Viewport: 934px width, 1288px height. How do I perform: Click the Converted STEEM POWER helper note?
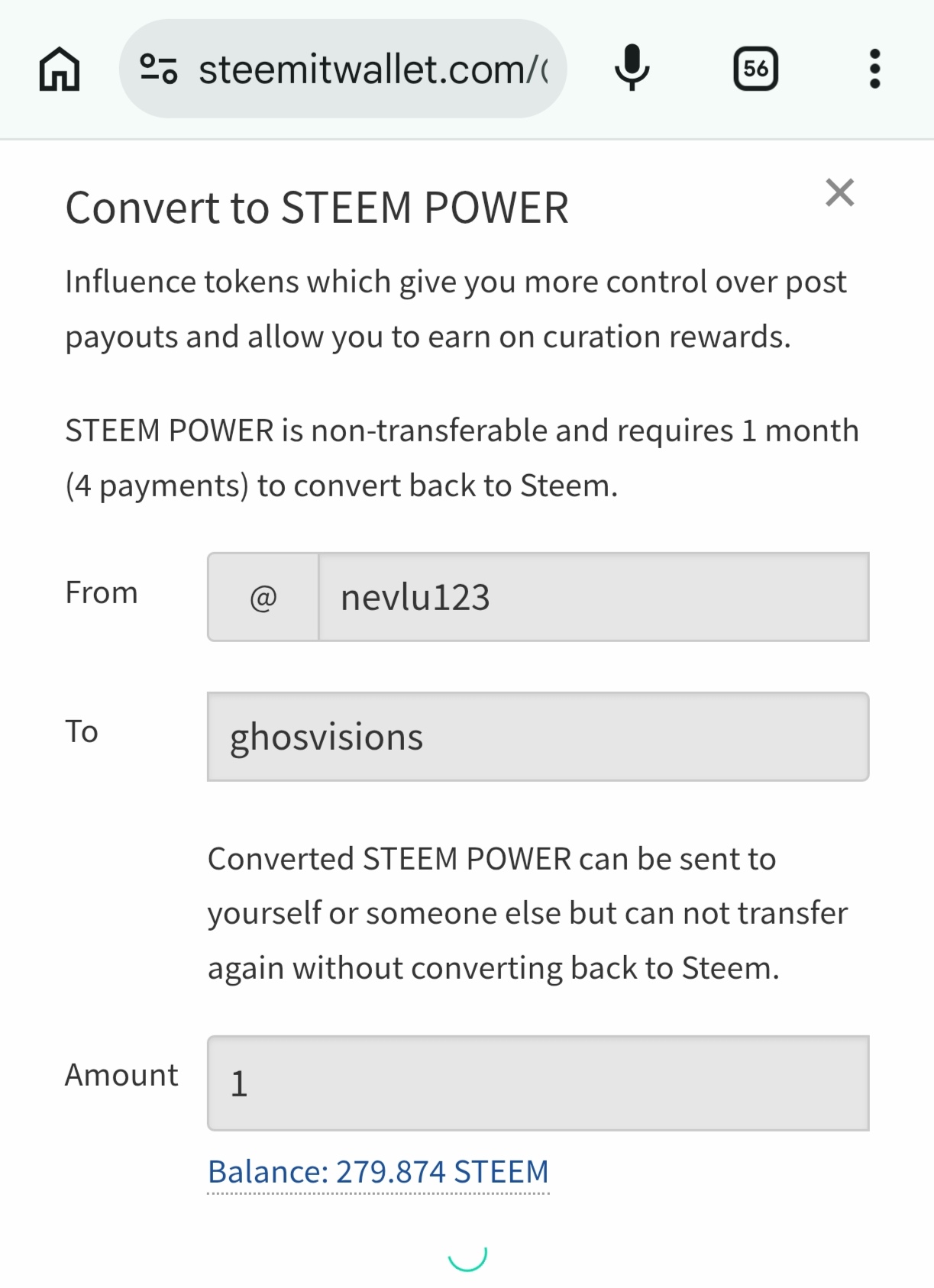pos(527,913)
